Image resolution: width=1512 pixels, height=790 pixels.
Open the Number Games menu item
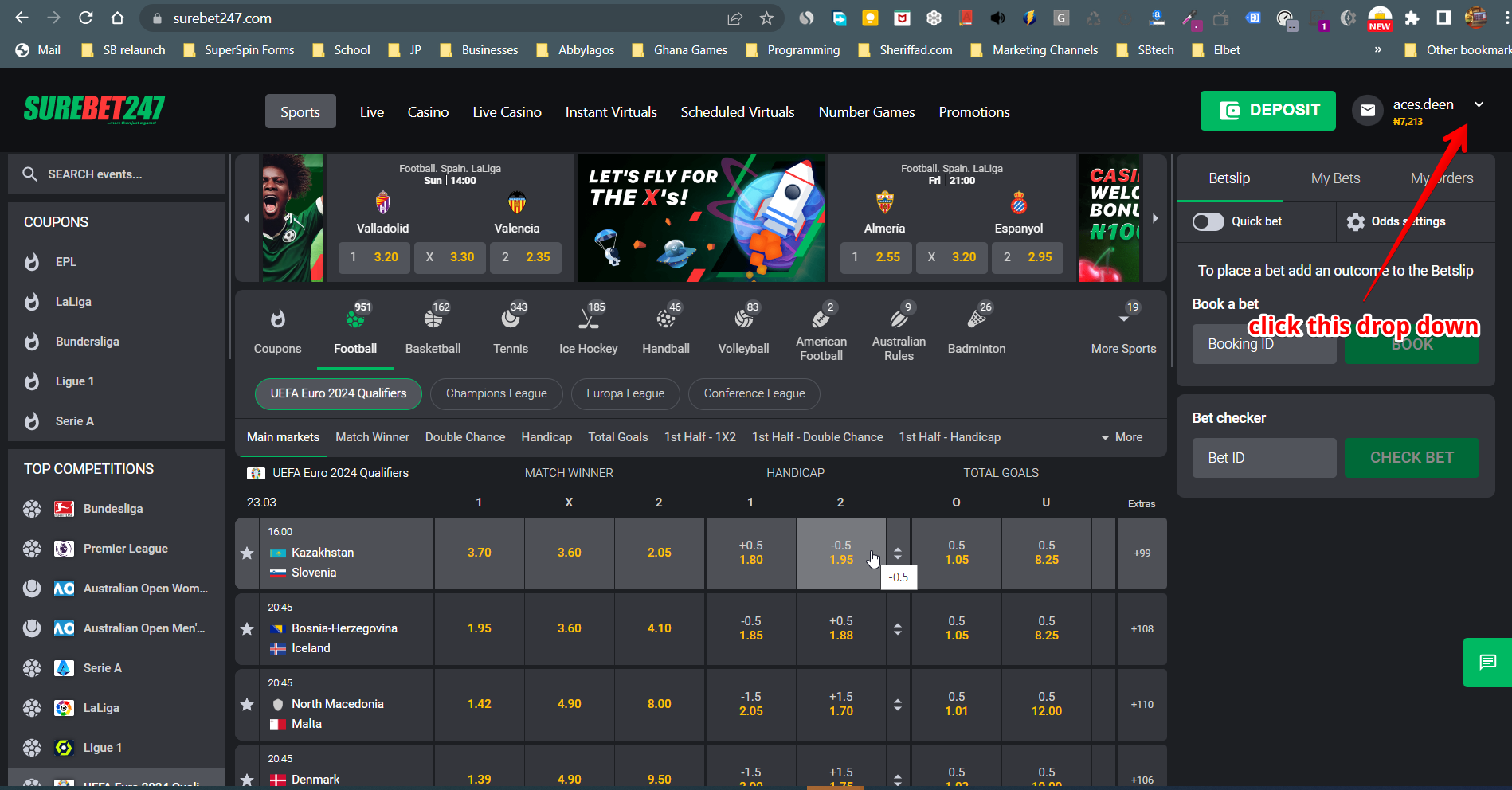pos(866,112)
